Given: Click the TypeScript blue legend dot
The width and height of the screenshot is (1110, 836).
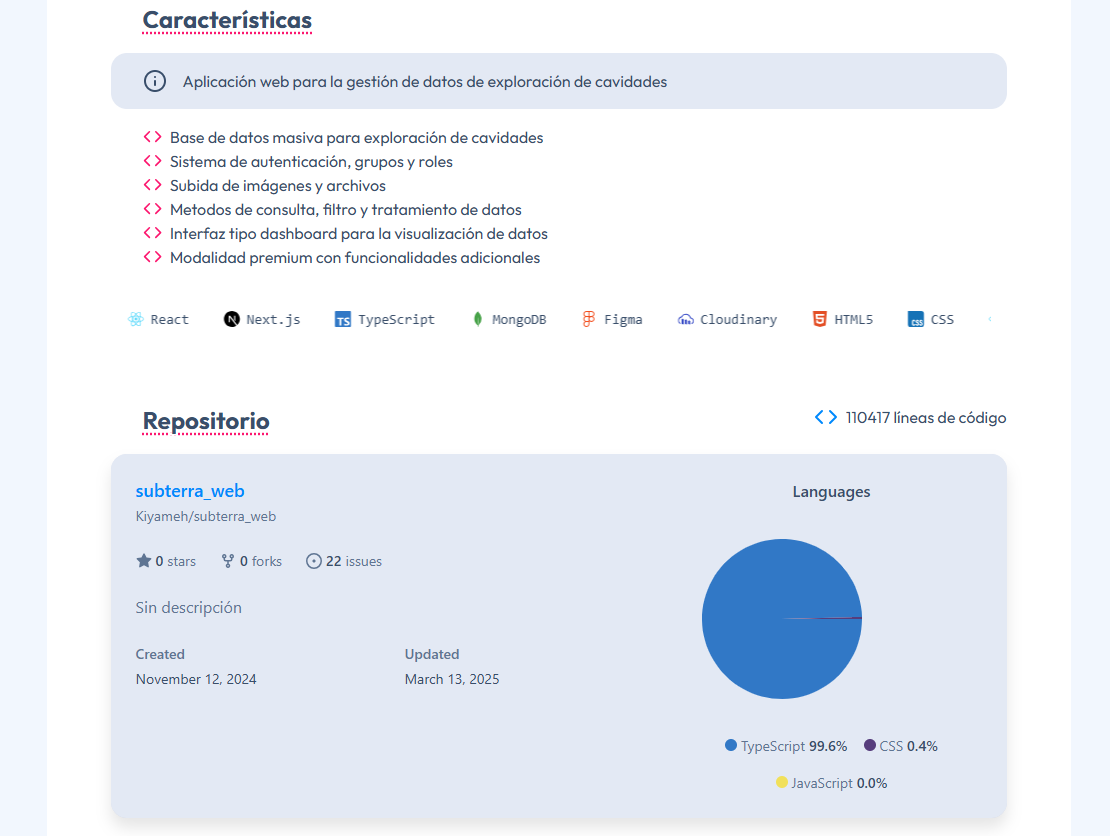Looking at the screenshot, I should (x=731, y=745).
